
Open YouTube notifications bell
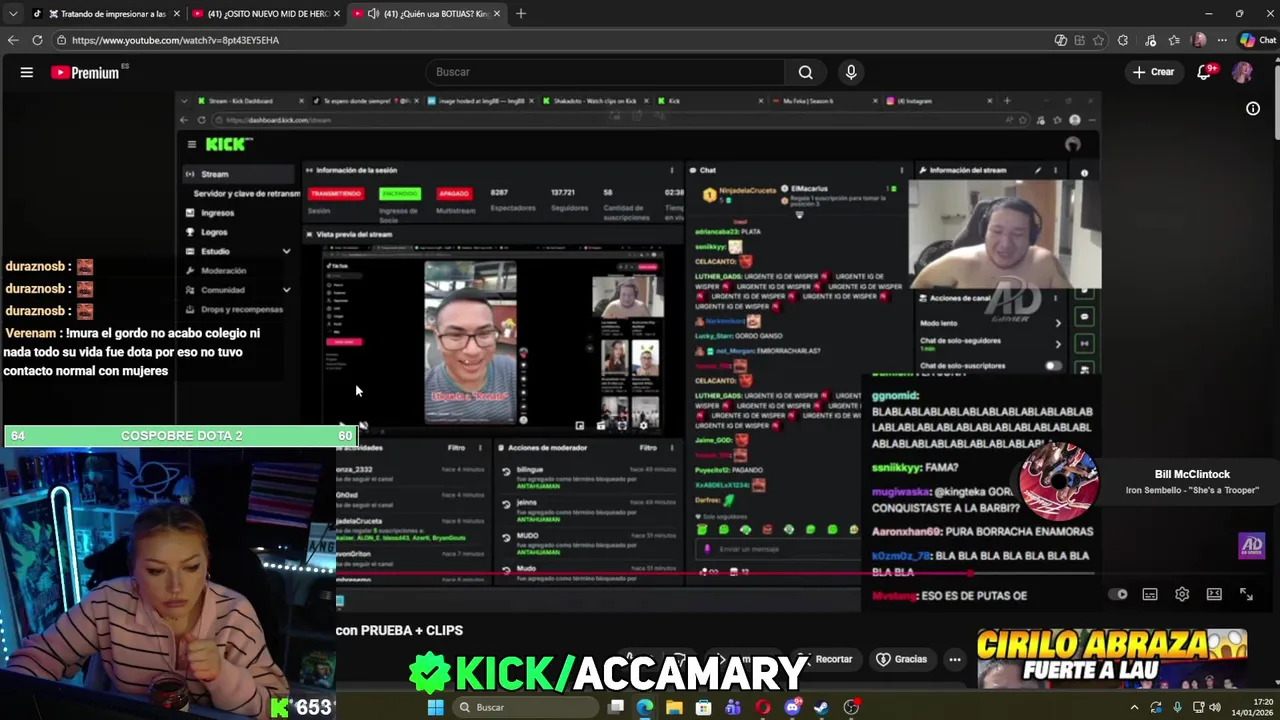[1205, 72]
